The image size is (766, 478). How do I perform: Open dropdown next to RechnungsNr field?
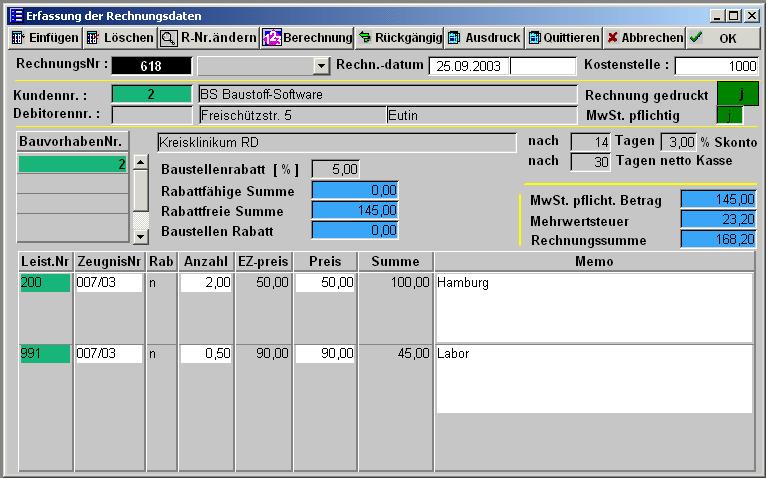(320, 66)
